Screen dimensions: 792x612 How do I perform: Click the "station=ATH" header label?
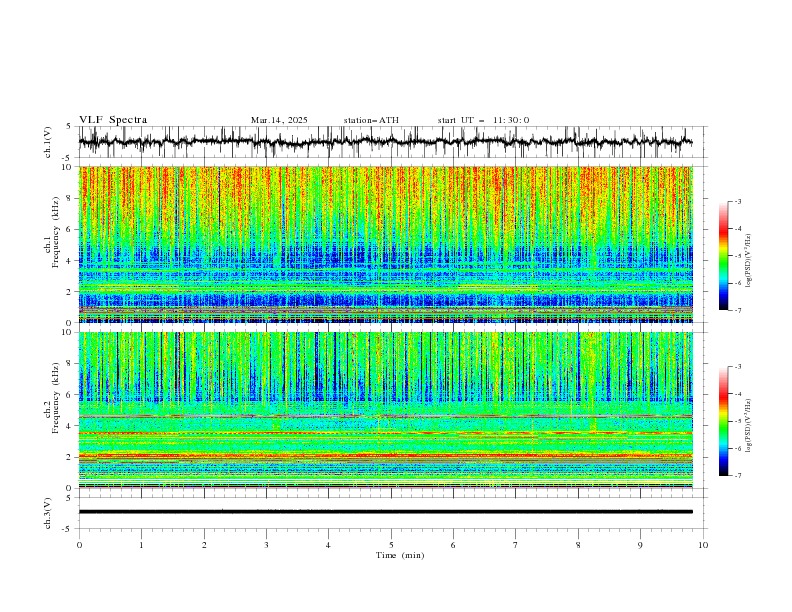[371, 120]
